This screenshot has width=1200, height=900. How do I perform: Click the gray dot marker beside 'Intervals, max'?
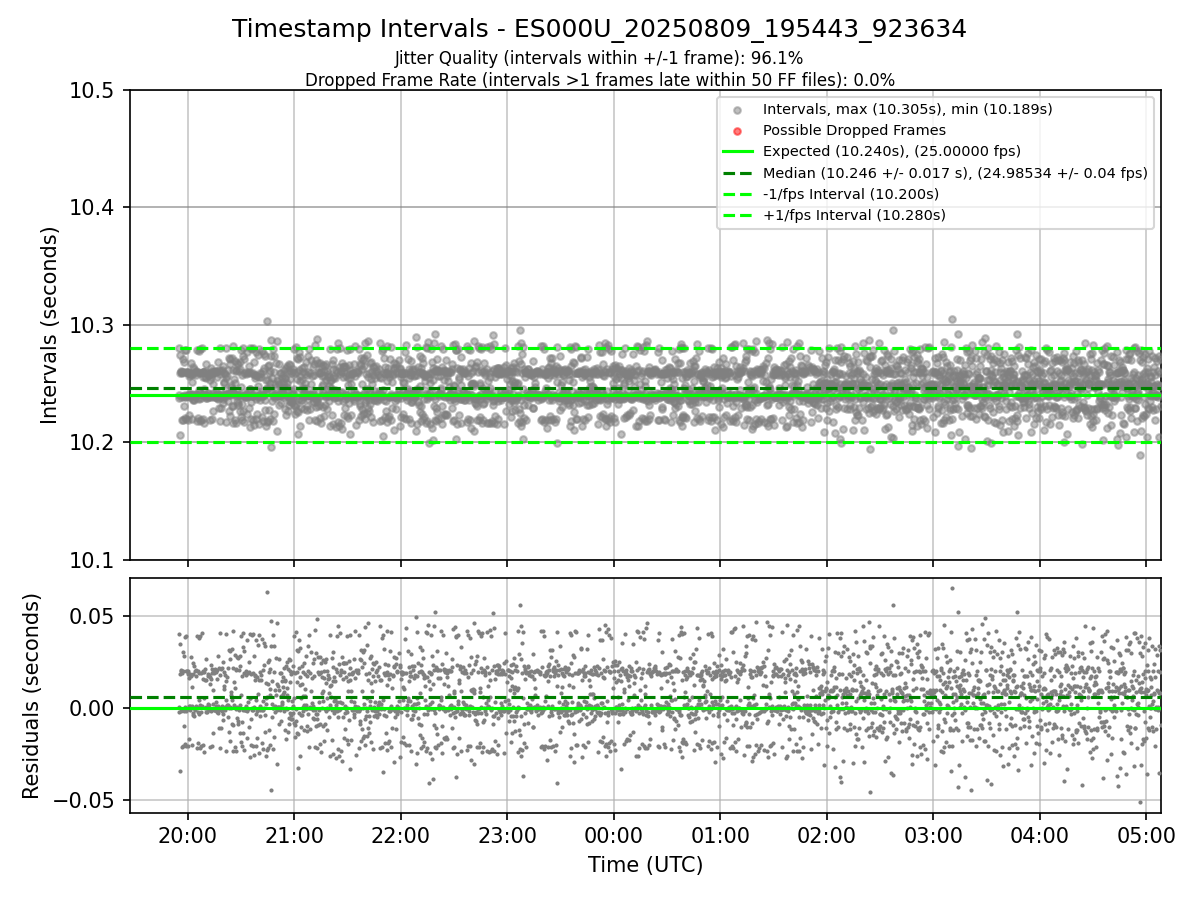(737, 110)
